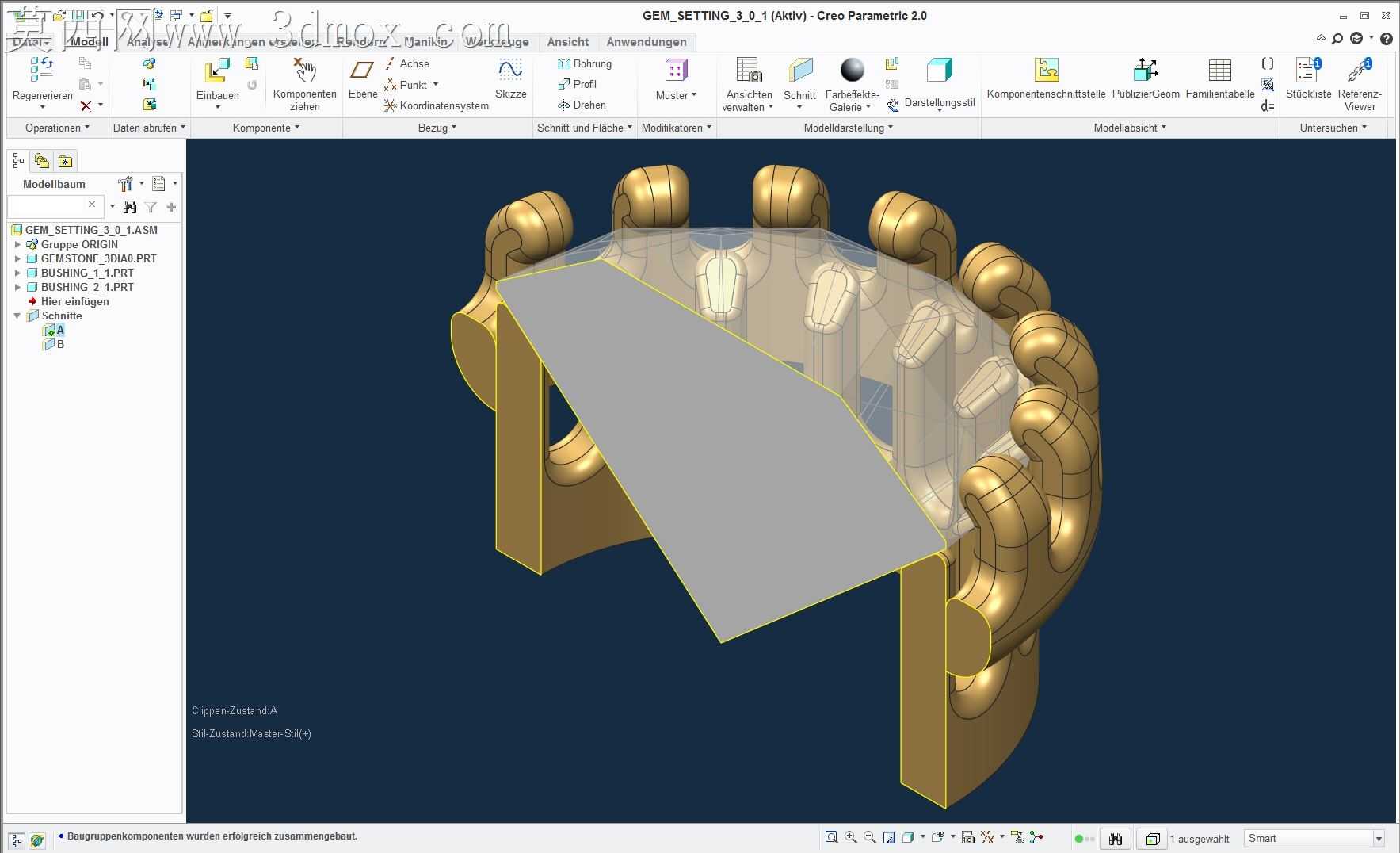
Task: Open the Datei menu
Action: click(32, 42)
